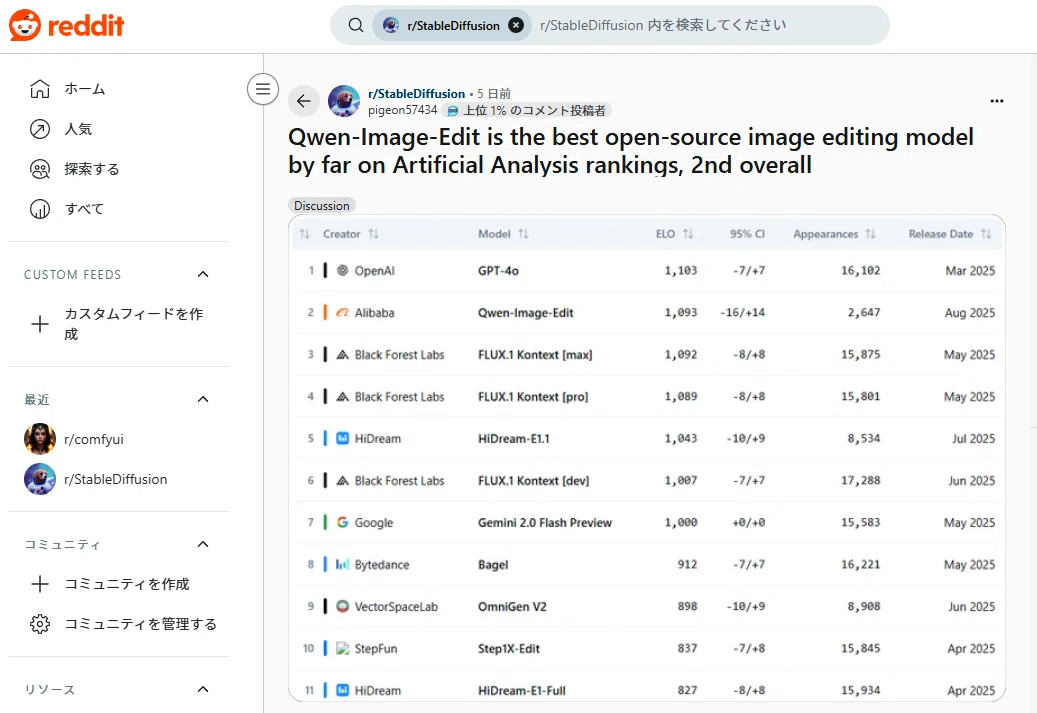The width and height of the screenshot is (1037, 713).
Task: Click the popular arrow icon
Action: [x=40, y=129]
